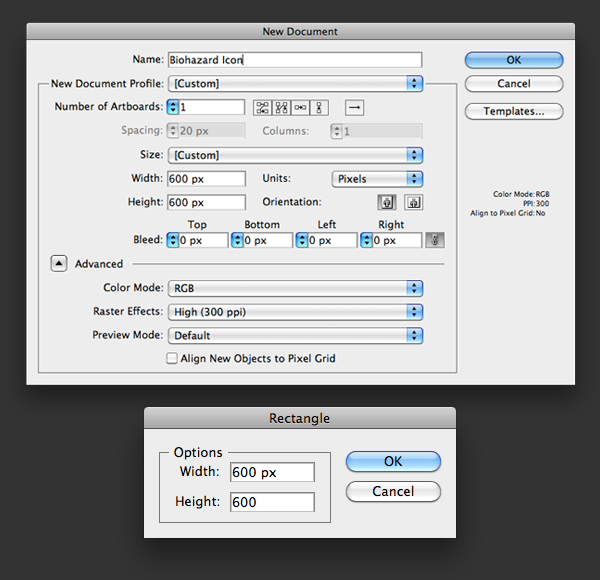The image size is (600, 580).
Task: Click the Rectangle Height input field
Action: click(x=272, y=502)
